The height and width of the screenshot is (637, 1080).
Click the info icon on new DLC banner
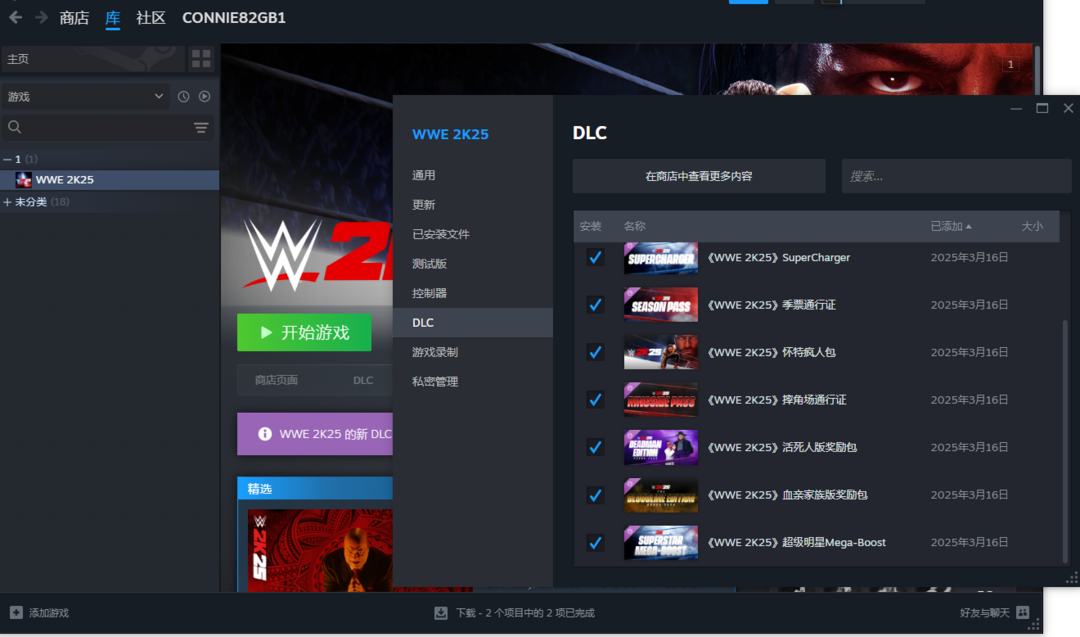(264, 434)
